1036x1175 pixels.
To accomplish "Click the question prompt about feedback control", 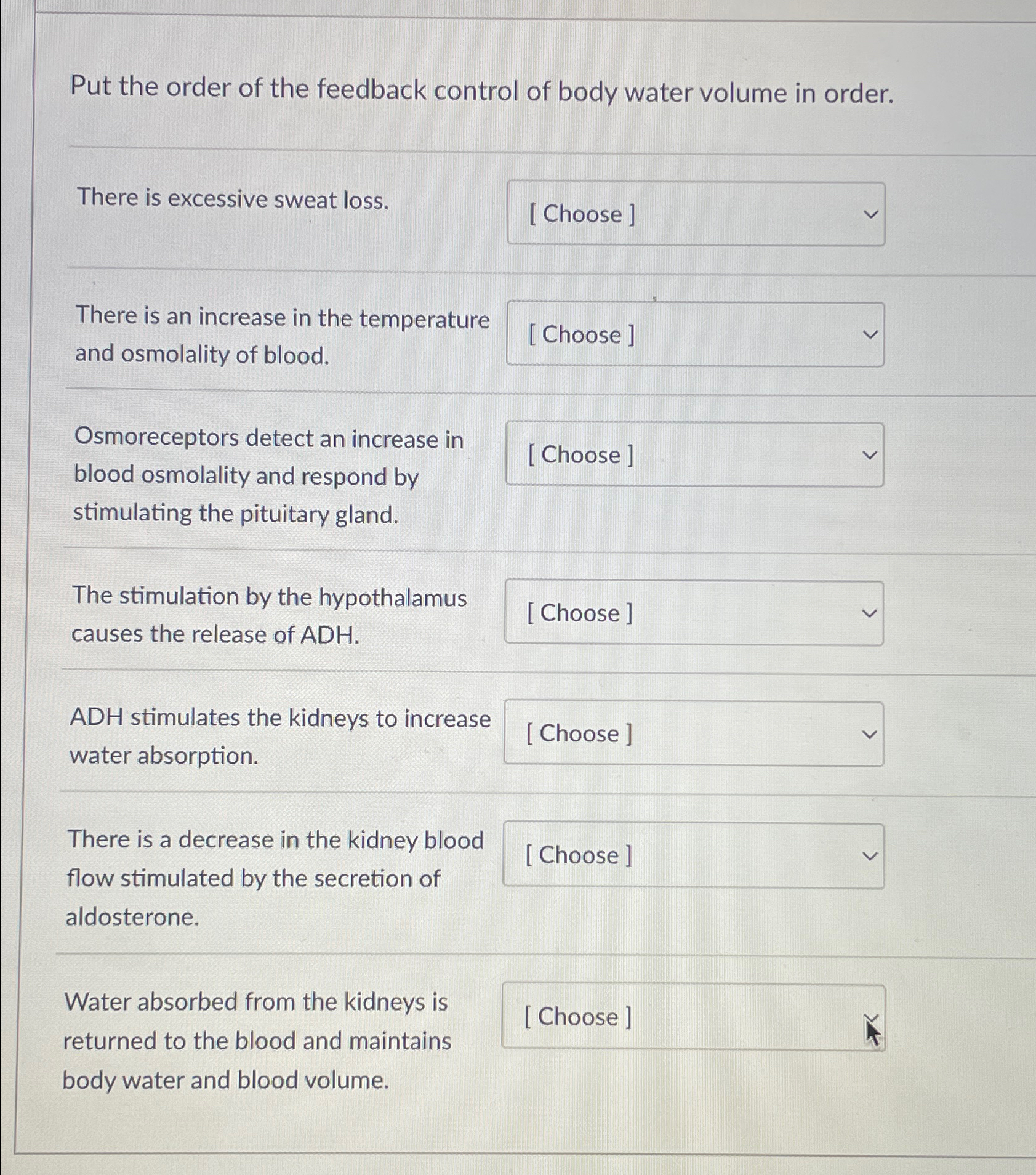I will [481, 91].
